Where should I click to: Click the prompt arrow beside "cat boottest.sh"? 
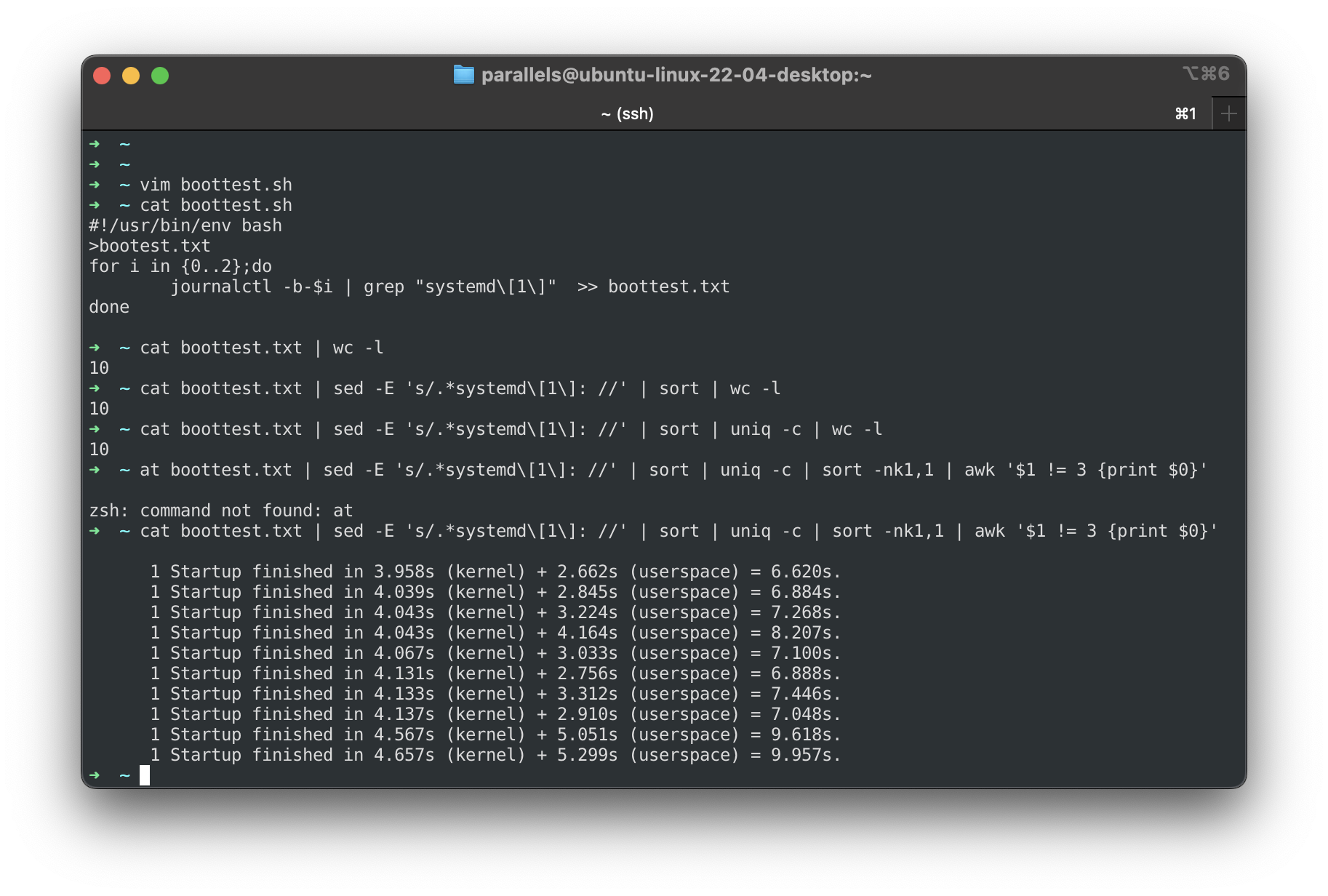(x=95, y=204)
